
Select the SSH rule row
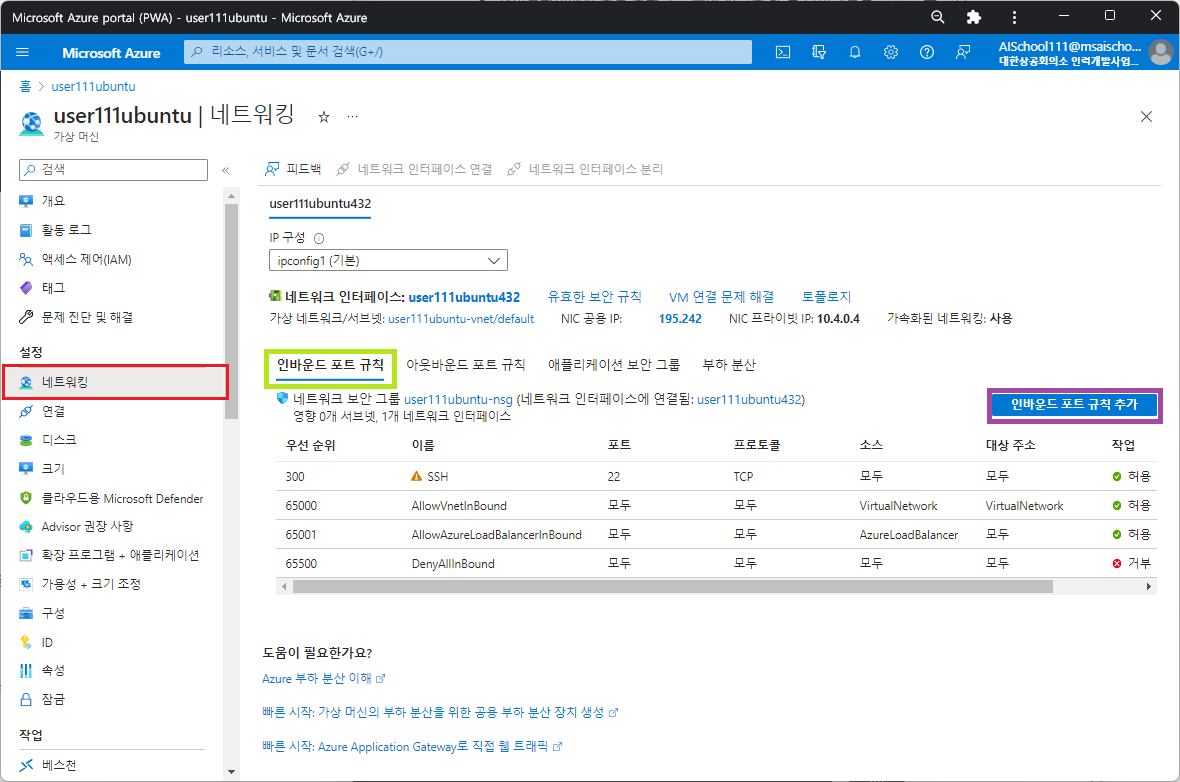(716, 476)
